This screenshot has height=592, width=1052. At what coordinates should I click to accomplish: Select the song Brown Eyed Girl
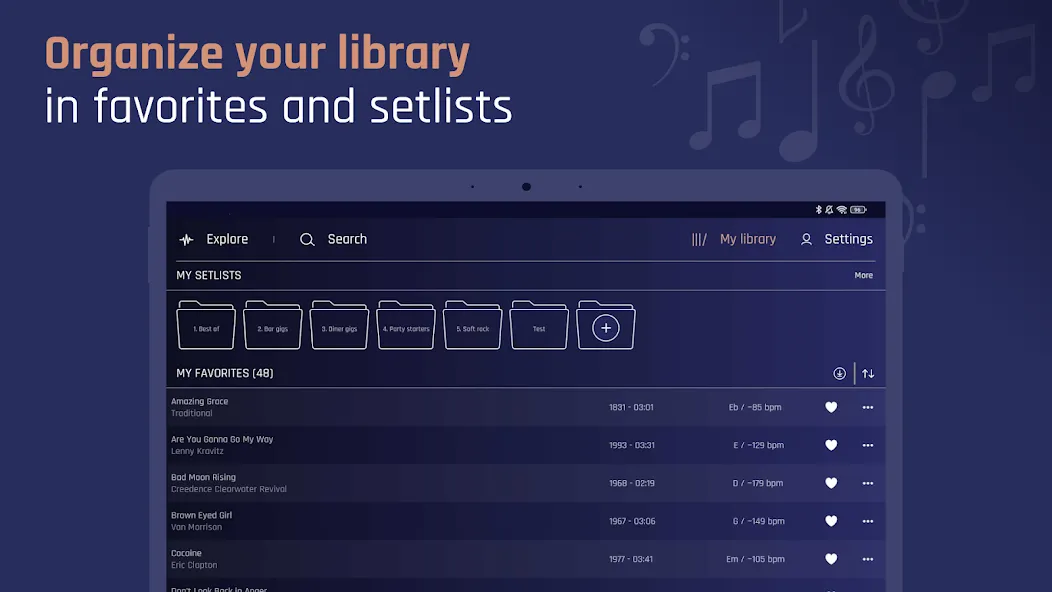(201, 515)
